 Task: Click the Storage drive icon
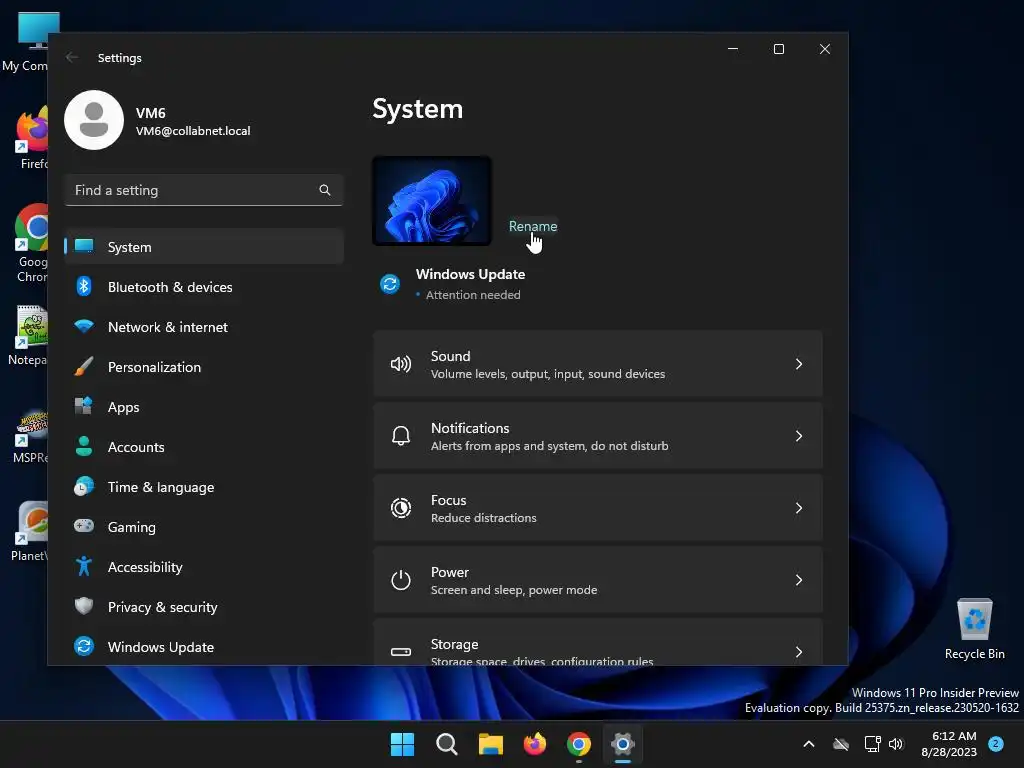pos(401,652)
